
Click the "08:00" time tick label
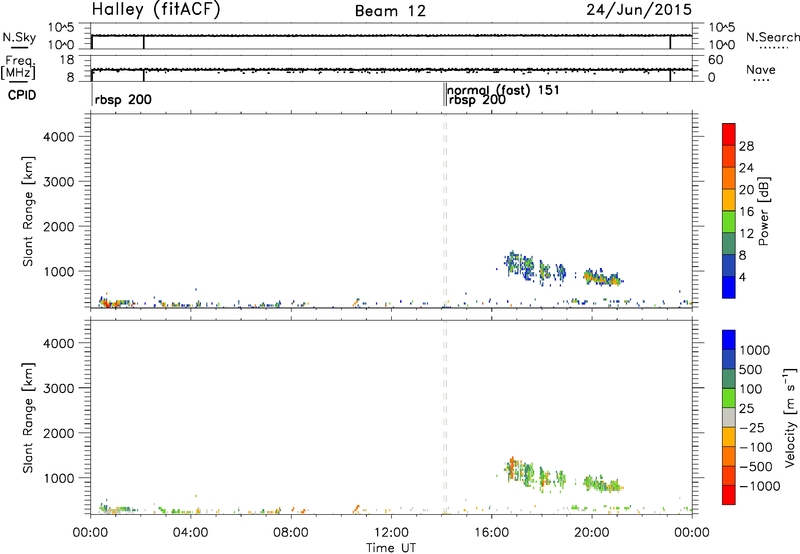(x=291, y=533)
